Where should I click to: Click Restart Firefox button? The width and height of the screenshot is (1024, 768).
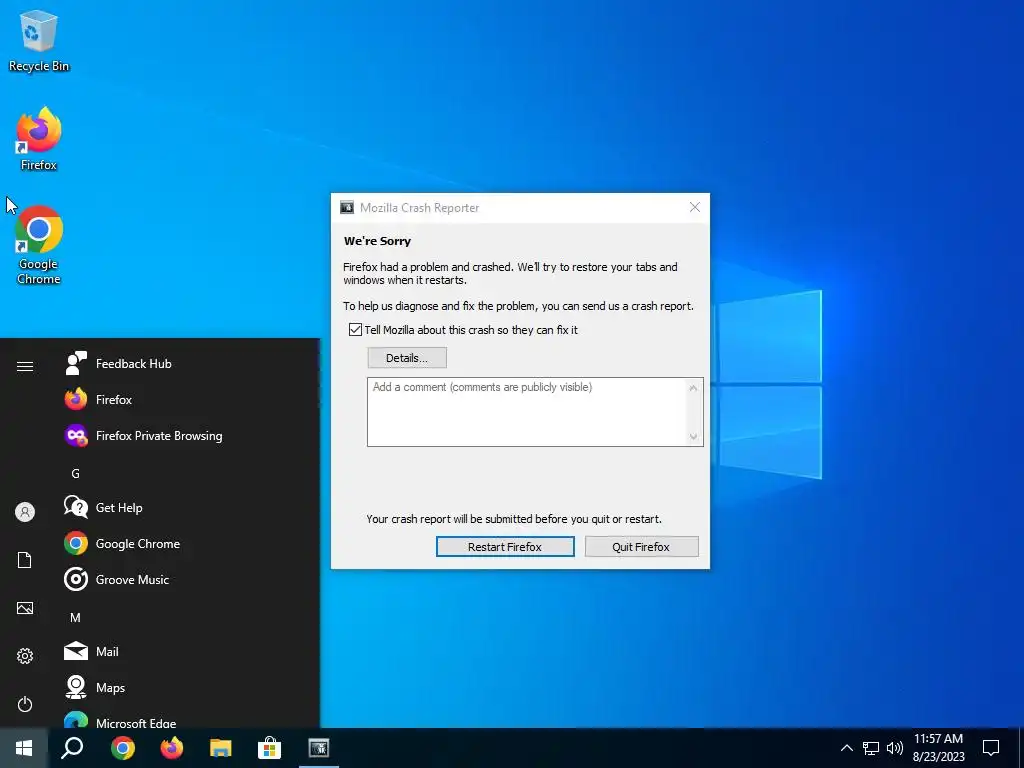click(505, 547)
